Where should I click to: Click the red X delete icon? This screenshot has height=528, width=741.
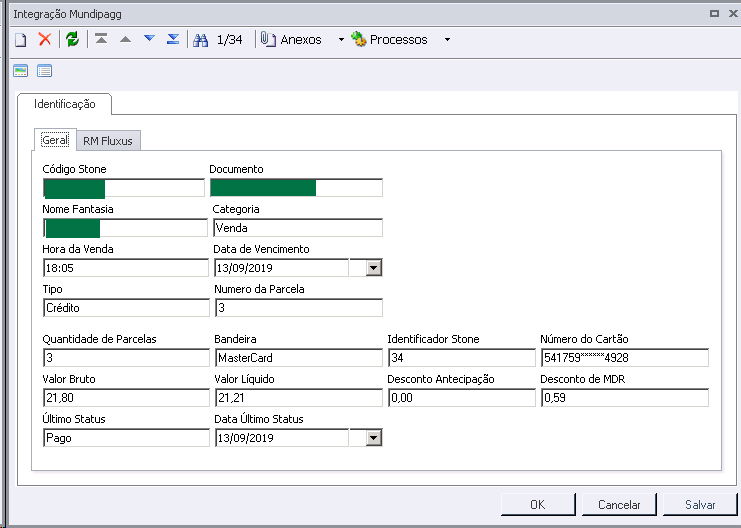pyautogui.click(x=45, y=39)
